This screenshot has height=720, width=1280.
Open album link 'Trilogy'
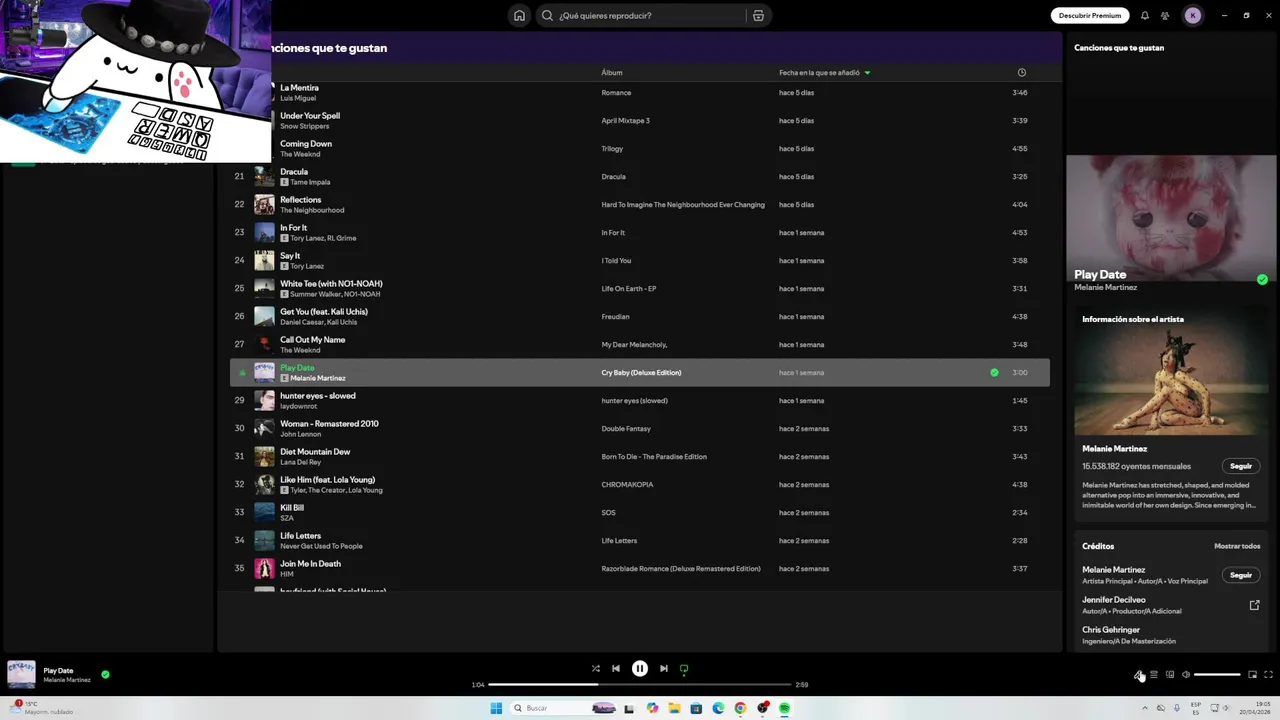(612, 148)
